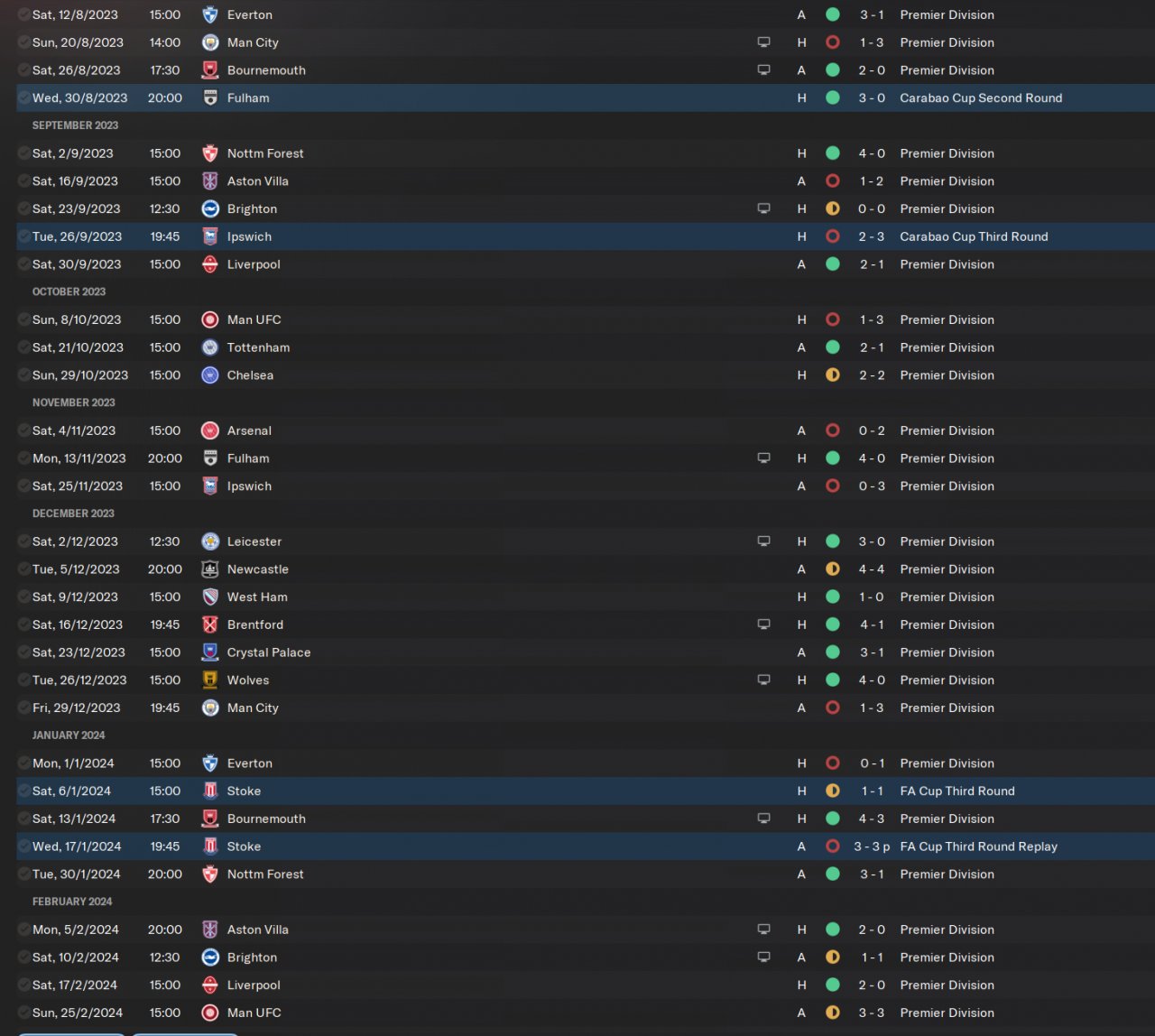
Task: Click the played checkmark beside Sat, 4/11/2023
Action: (x=23, y=430)
